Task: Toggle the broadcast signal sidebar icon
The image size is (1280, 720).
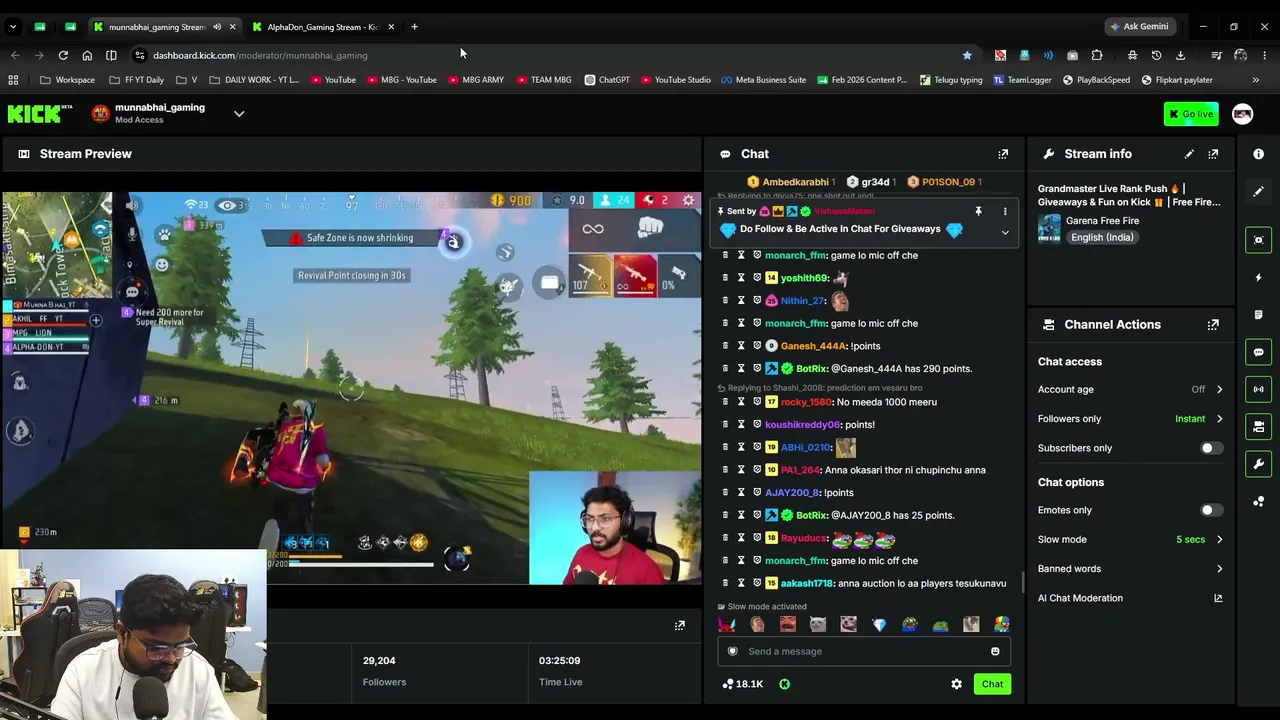Action: pyautogui.click(x=1258, y=389)
